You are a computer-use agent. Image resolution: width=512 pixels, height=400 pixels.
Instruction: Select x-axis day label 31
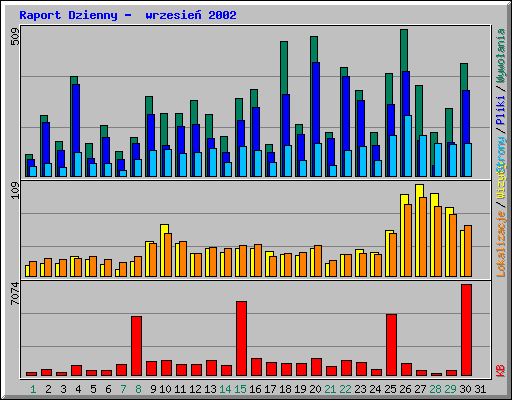point(480,389)
